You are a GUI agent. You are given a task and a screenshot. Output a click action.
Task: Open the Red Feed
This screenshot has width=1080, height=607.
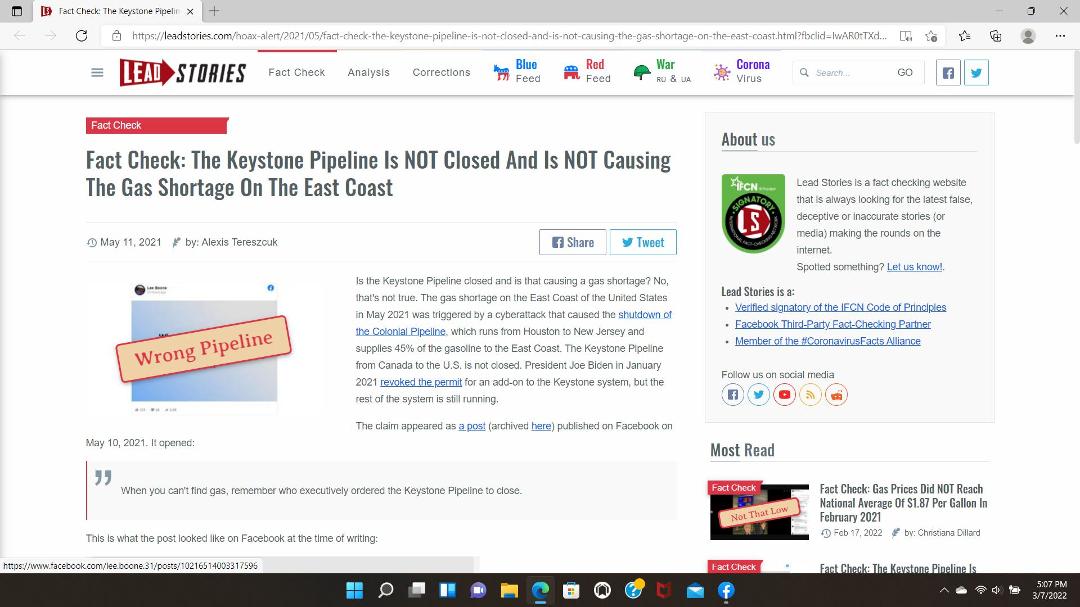[x=587, y=72]
